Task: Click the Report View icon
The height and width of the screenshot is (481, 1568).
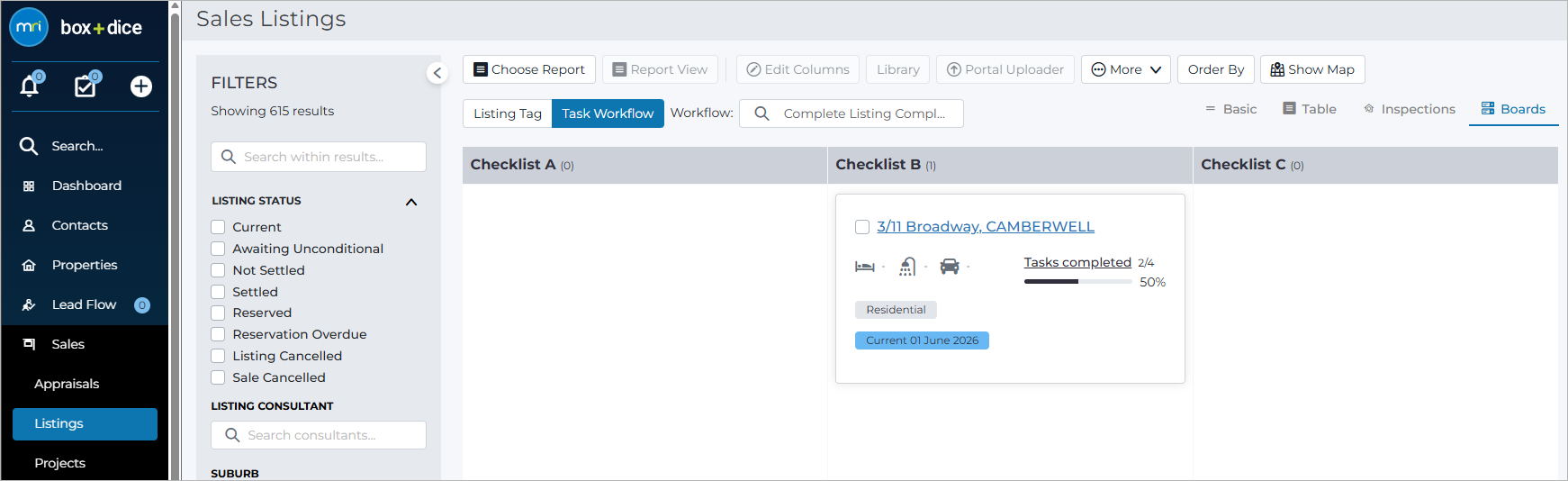Action: coord(619,69)
